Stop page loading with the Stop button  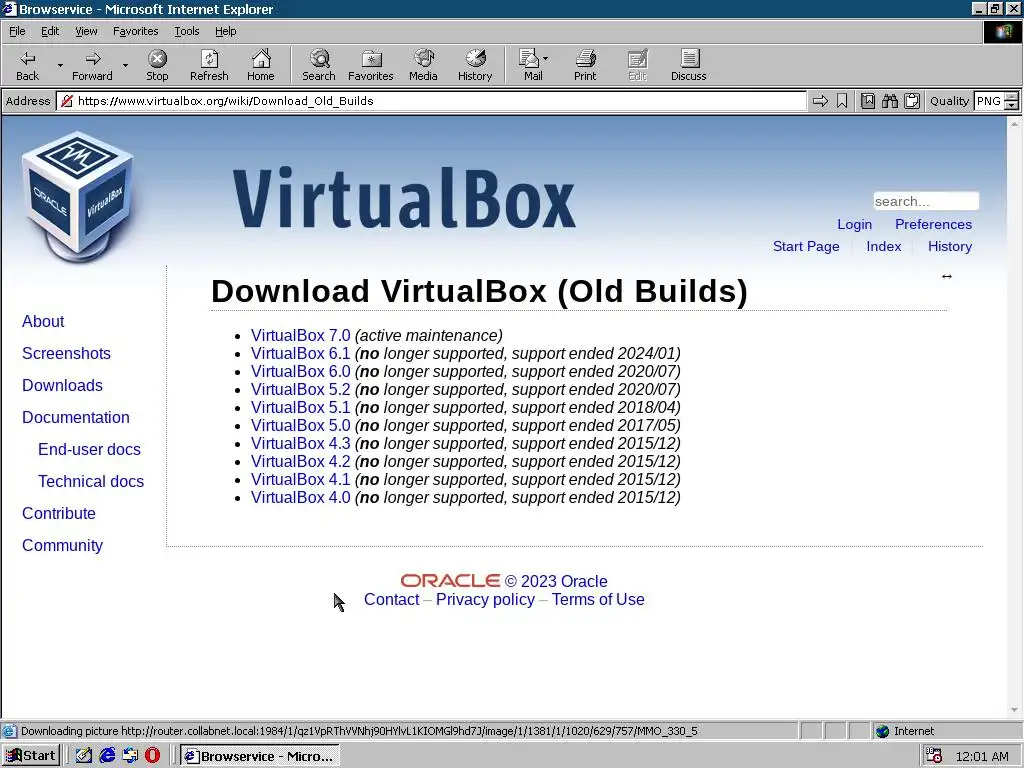[157, 65]
